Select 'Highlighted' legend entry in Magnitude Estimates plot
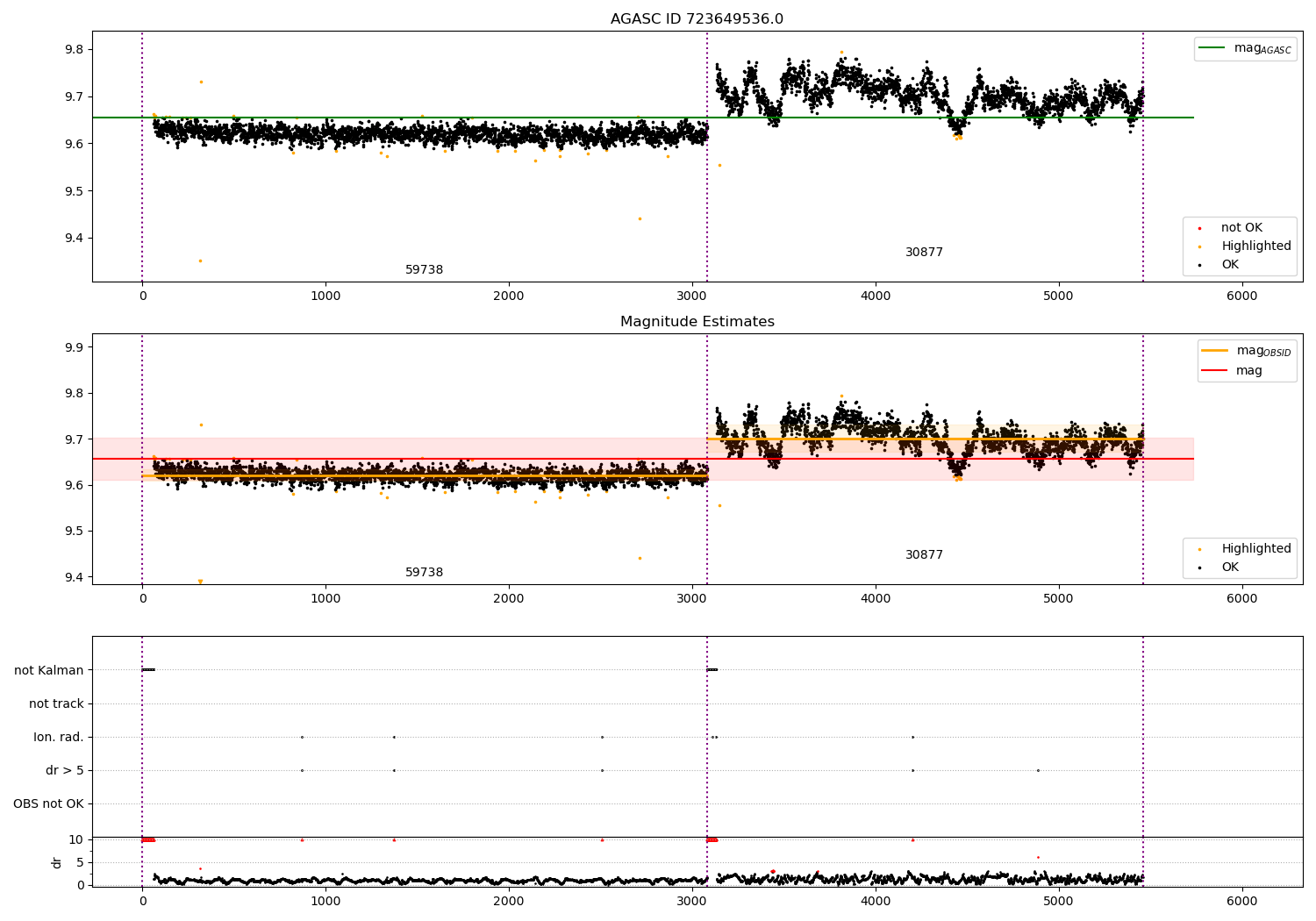This screenshot has width=1316, height=921. [1255, 549]
